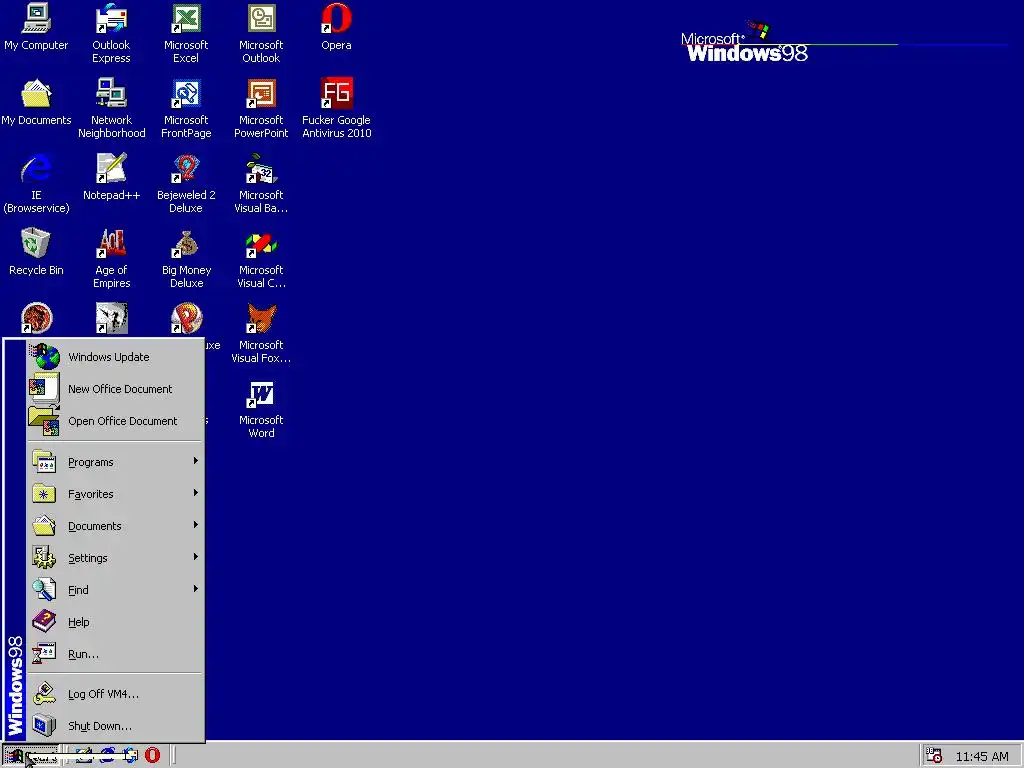Expand the Documents submenu arrow
This screenshot has width=1024, height=768.
click(x=195, y=525)
